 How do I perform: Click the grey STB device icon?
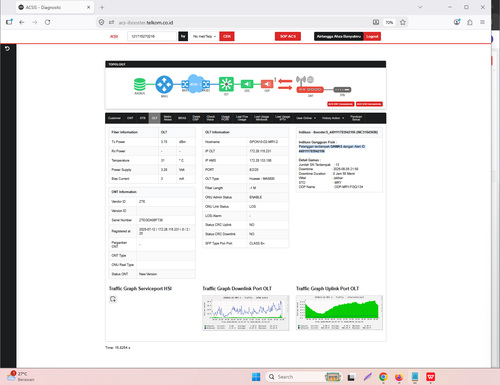coord(342,90)
